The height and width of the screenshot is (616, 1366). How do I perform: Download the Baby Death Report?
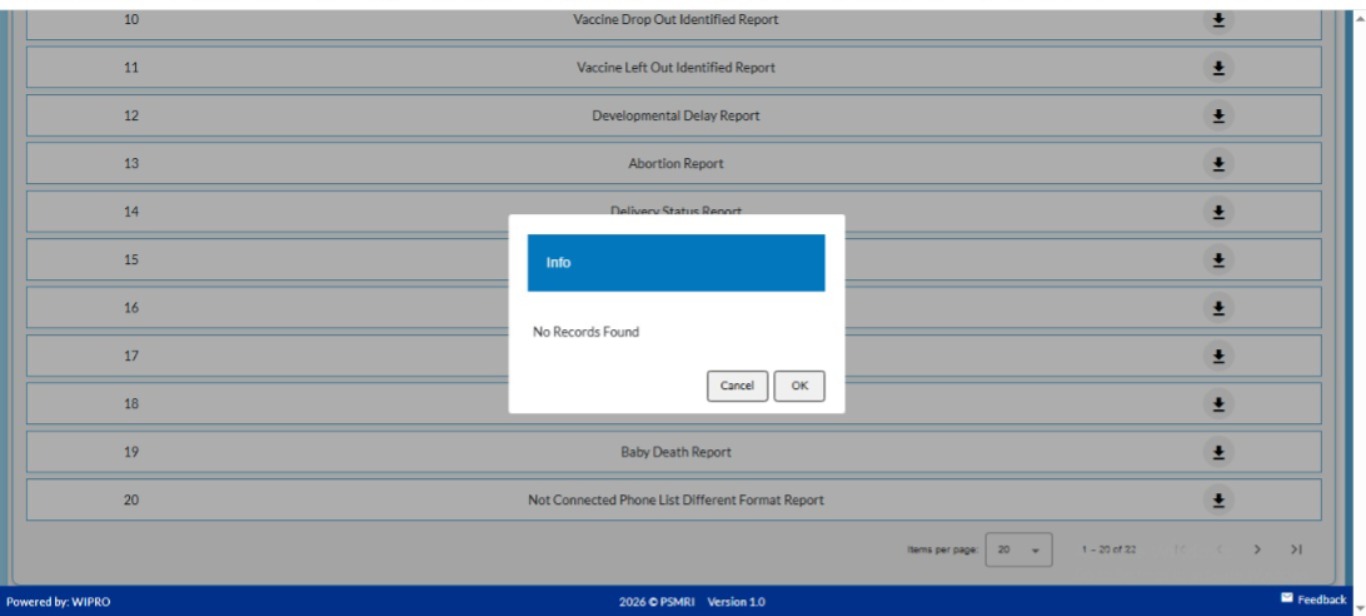pyautogui.click(x=1218, y=452)
